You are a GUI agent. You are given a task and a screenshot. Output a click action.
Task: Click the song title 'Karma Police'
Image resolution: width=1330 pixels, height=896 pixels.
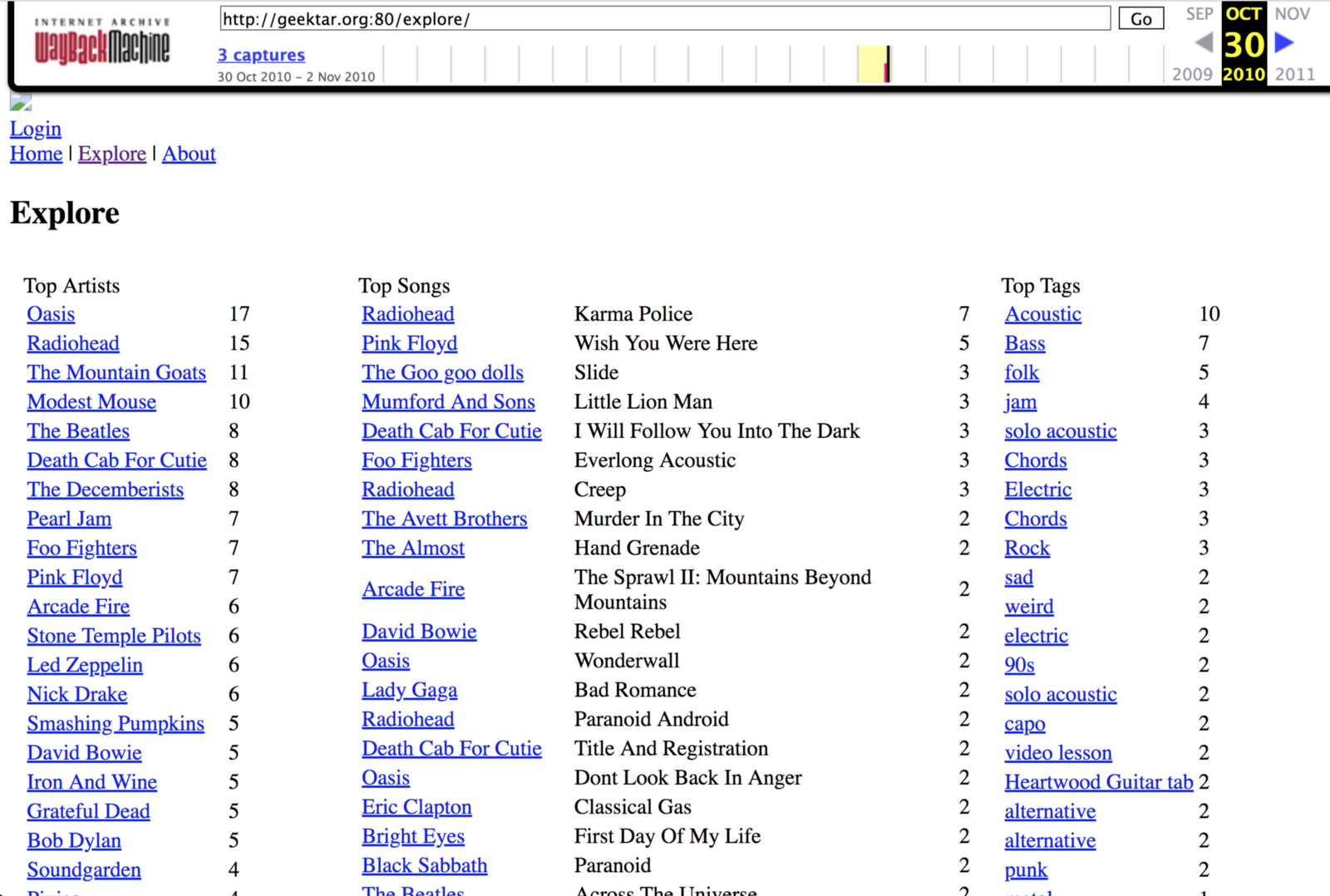coord(633,314)
